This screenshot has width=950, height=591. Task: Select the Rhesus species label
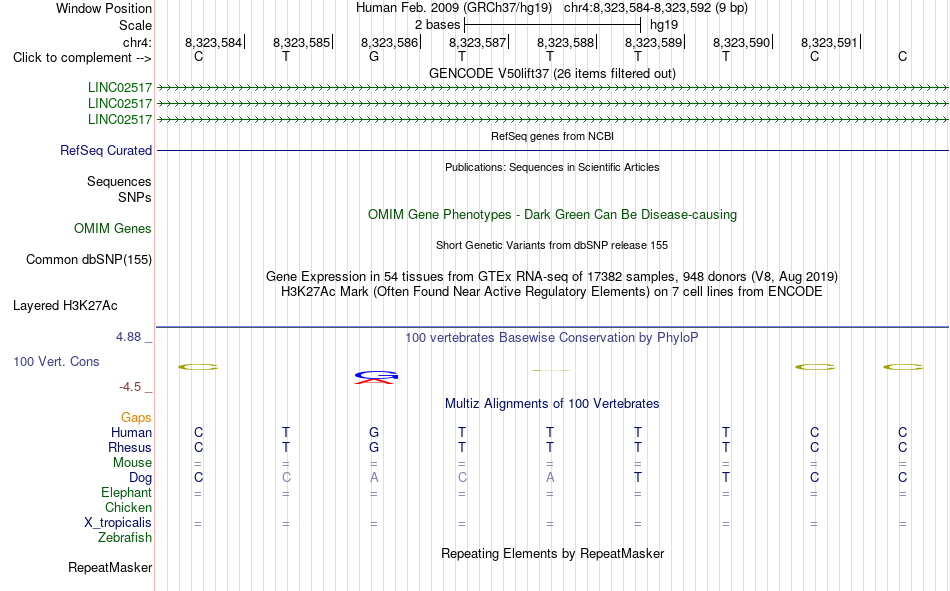[x=130, y=447]
